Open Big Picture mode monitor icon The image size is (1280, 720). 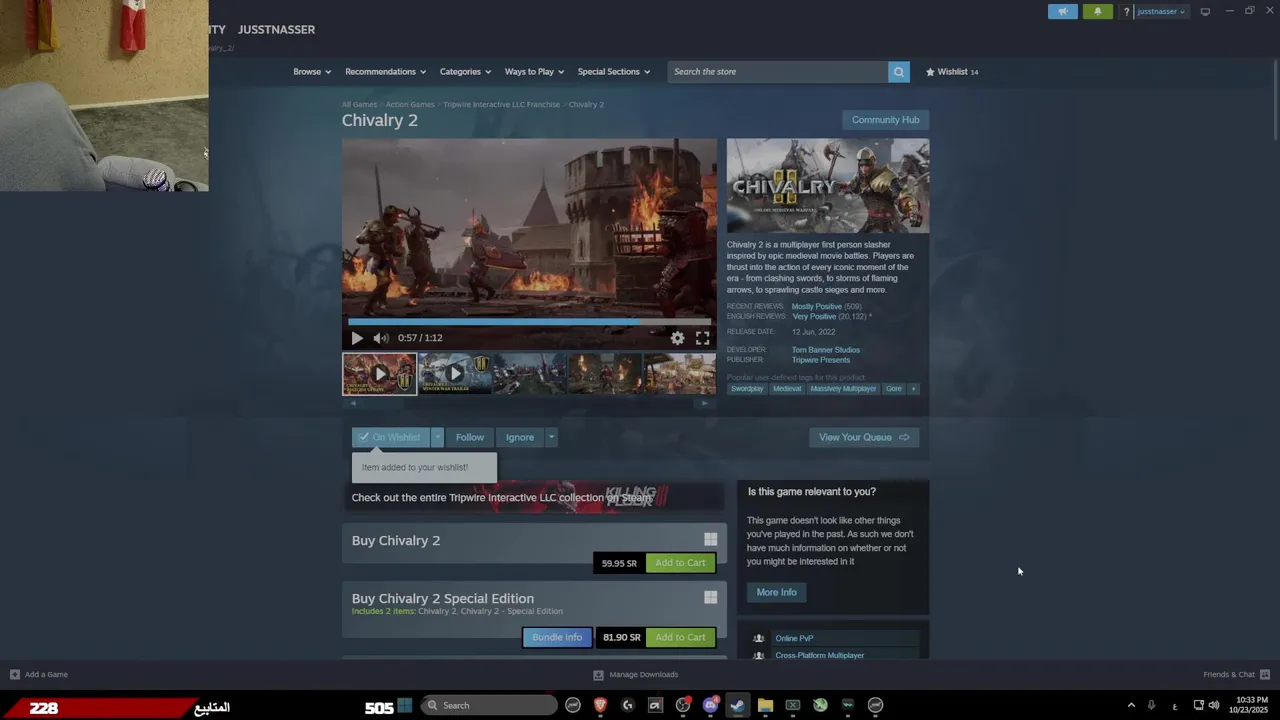(x=1205, y=11)
